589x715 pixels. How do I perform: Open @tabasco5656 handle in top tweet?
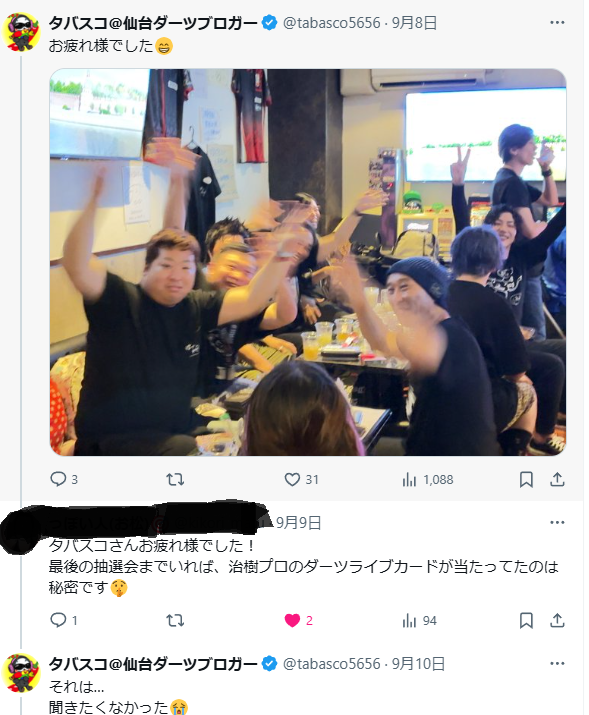331,22
